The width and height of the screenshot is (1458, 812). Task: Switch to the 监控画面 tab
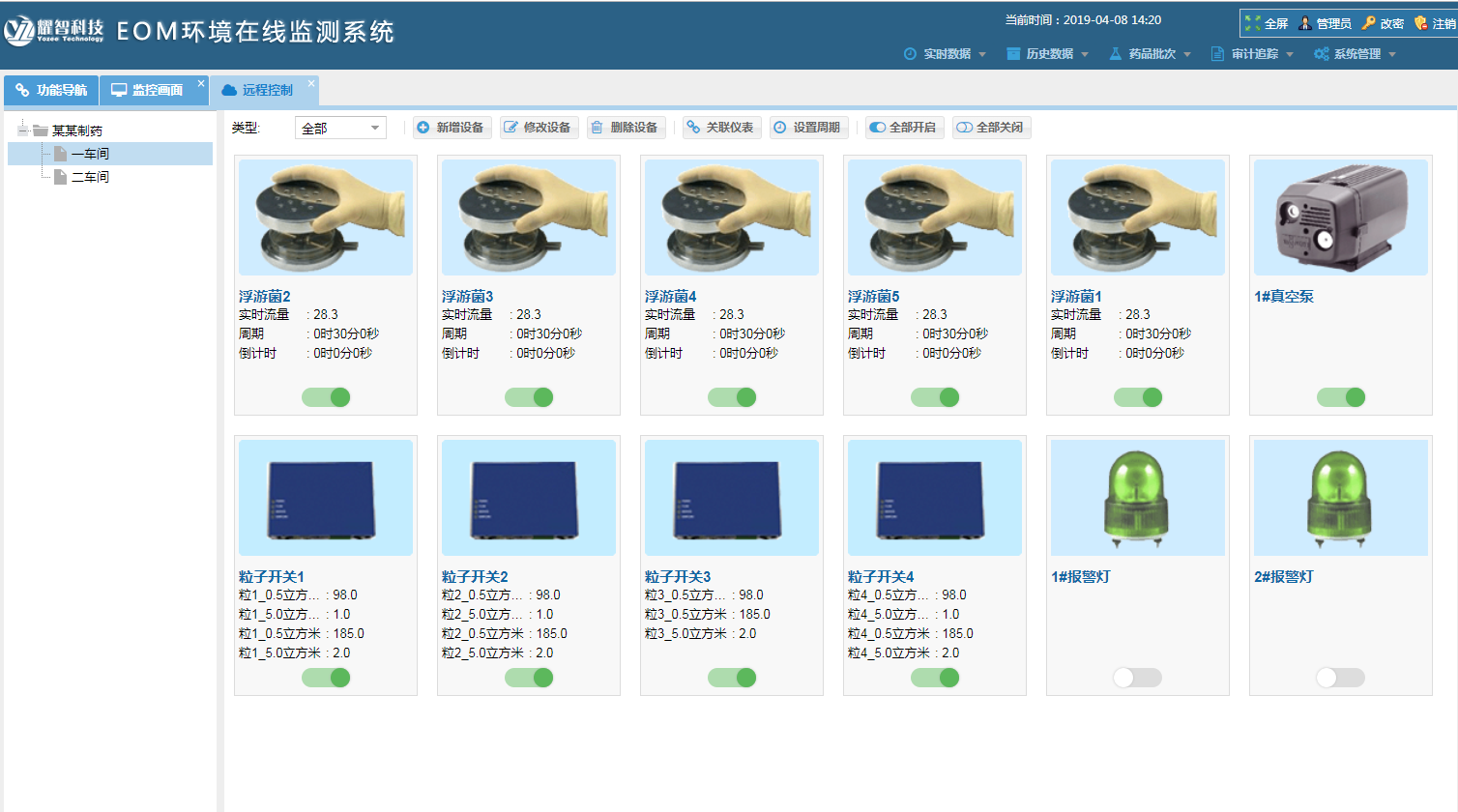(156, 89)
